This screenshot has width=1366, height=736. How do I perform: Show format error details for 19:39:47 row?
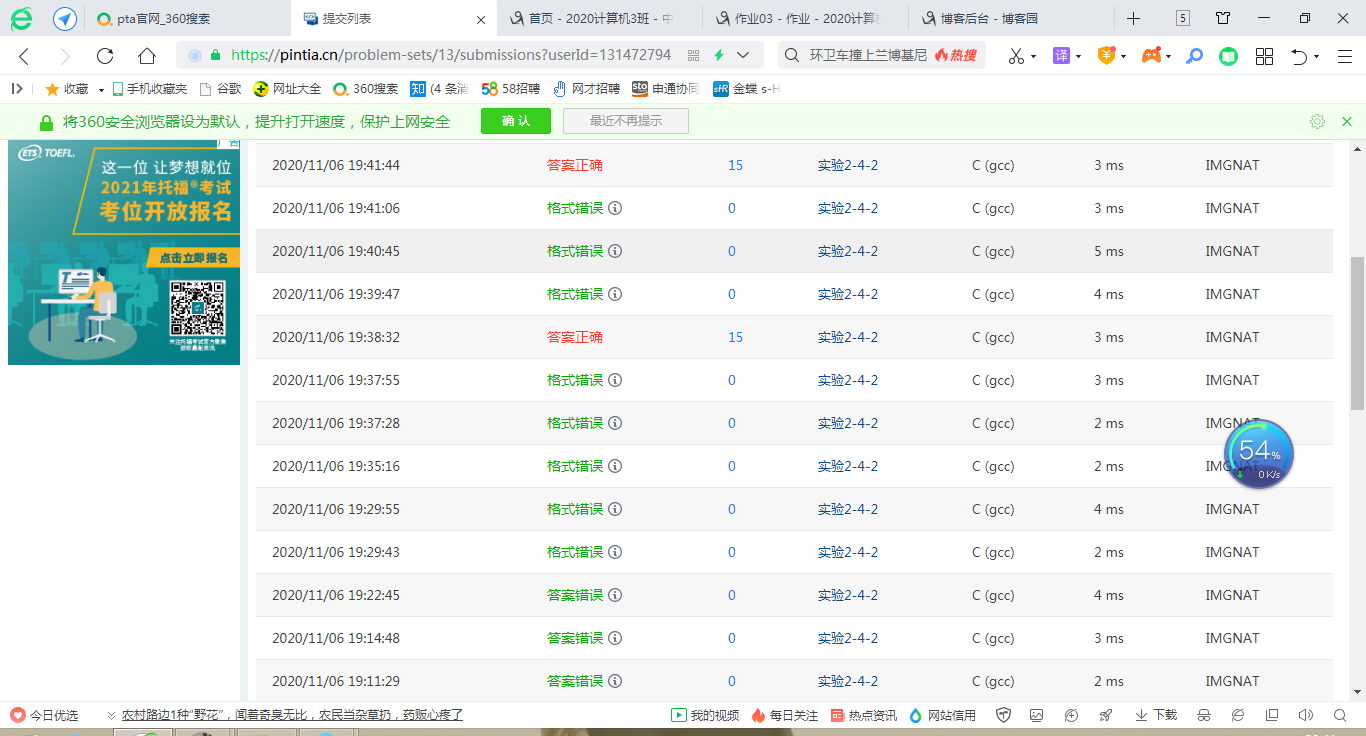(x=615, y=294)
